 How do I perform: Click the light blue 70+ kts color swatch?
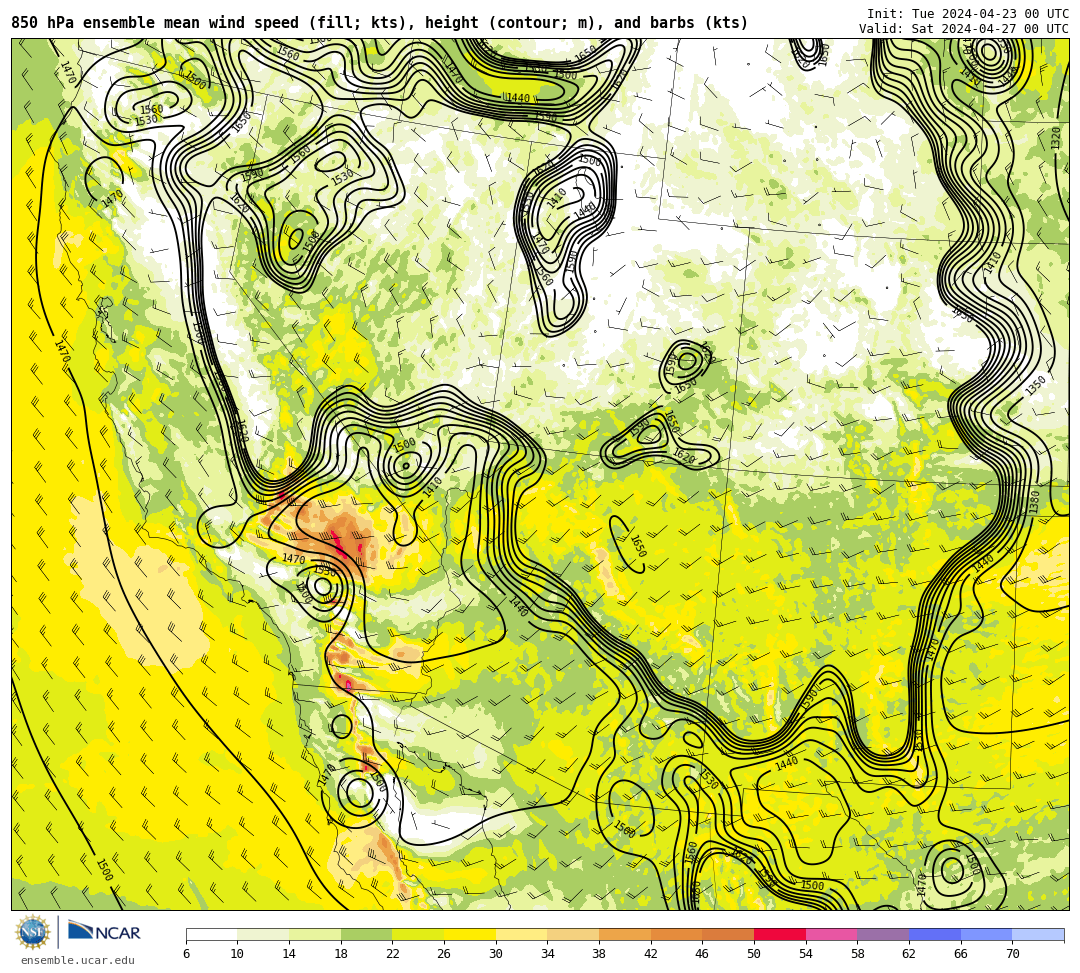[x=1038, y=934]
